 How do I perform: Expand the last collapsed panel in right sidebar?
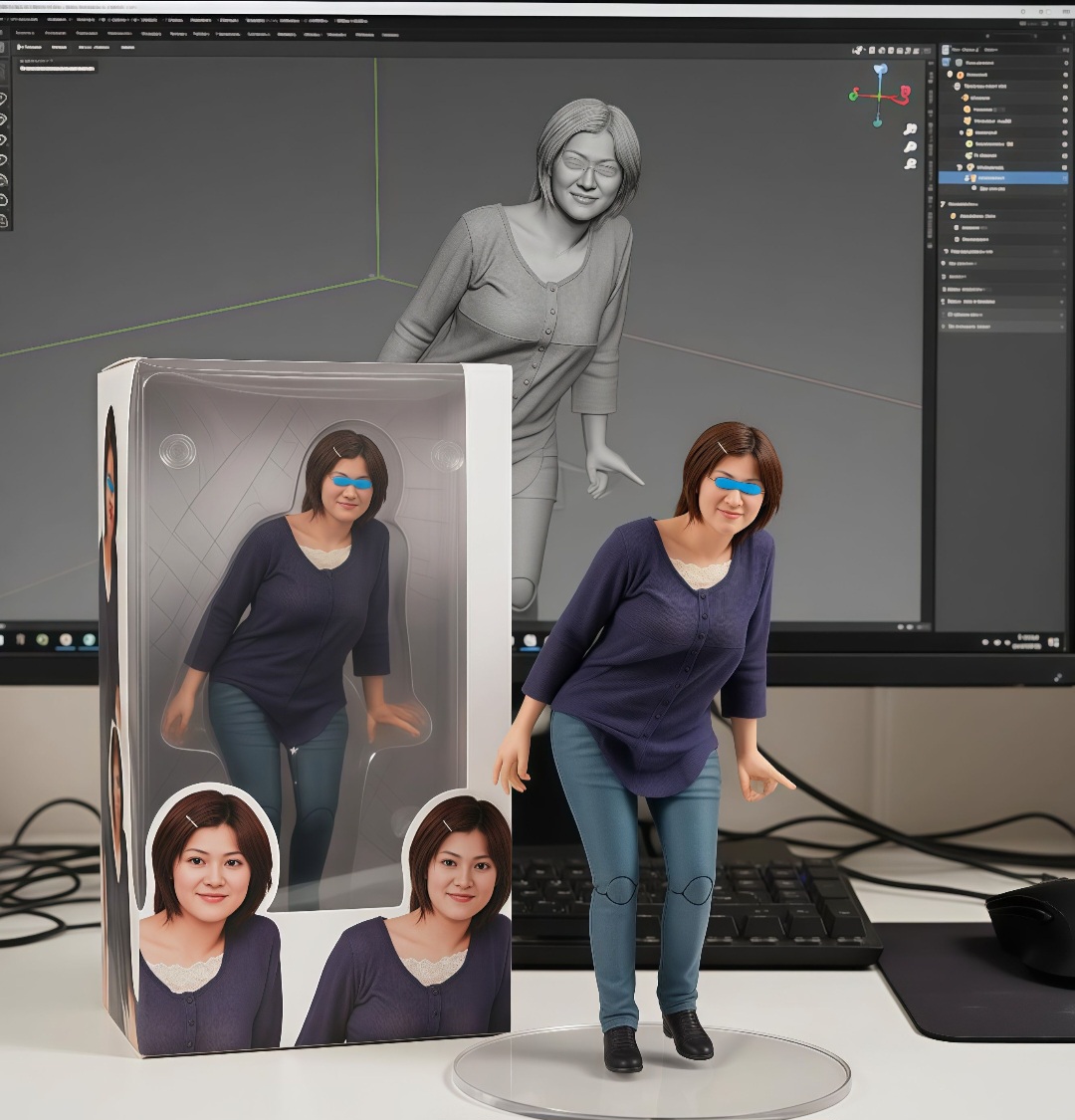(944, 326)
